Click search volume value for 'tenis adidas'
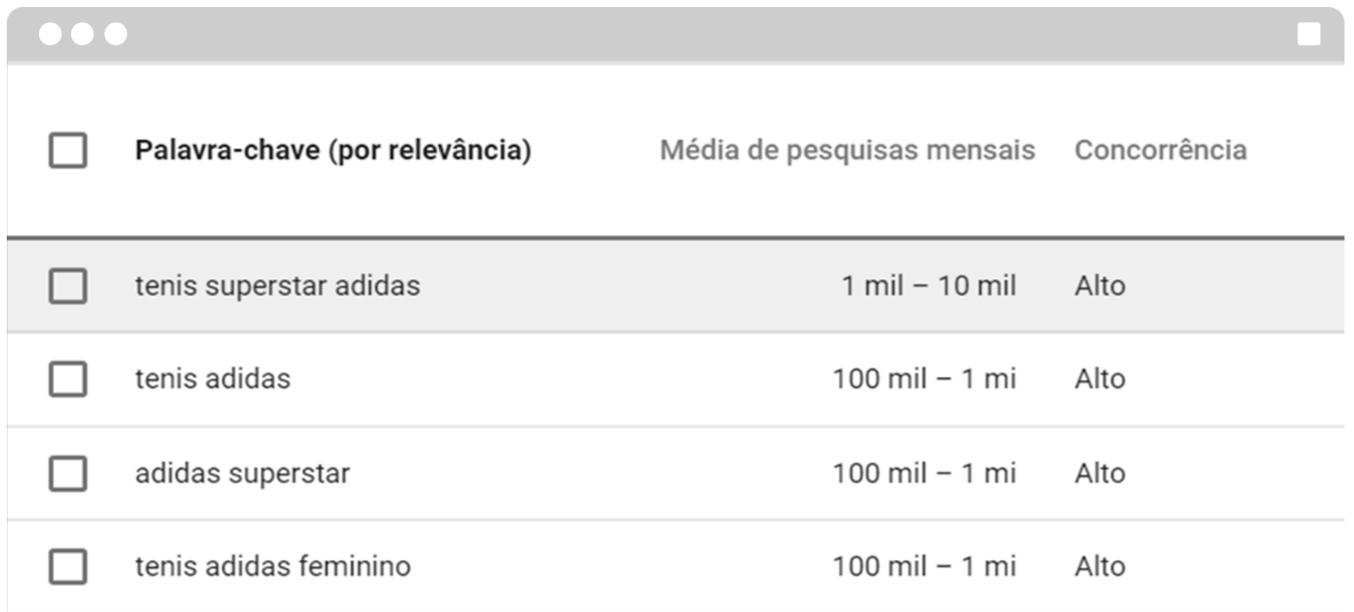 point(923,379)
